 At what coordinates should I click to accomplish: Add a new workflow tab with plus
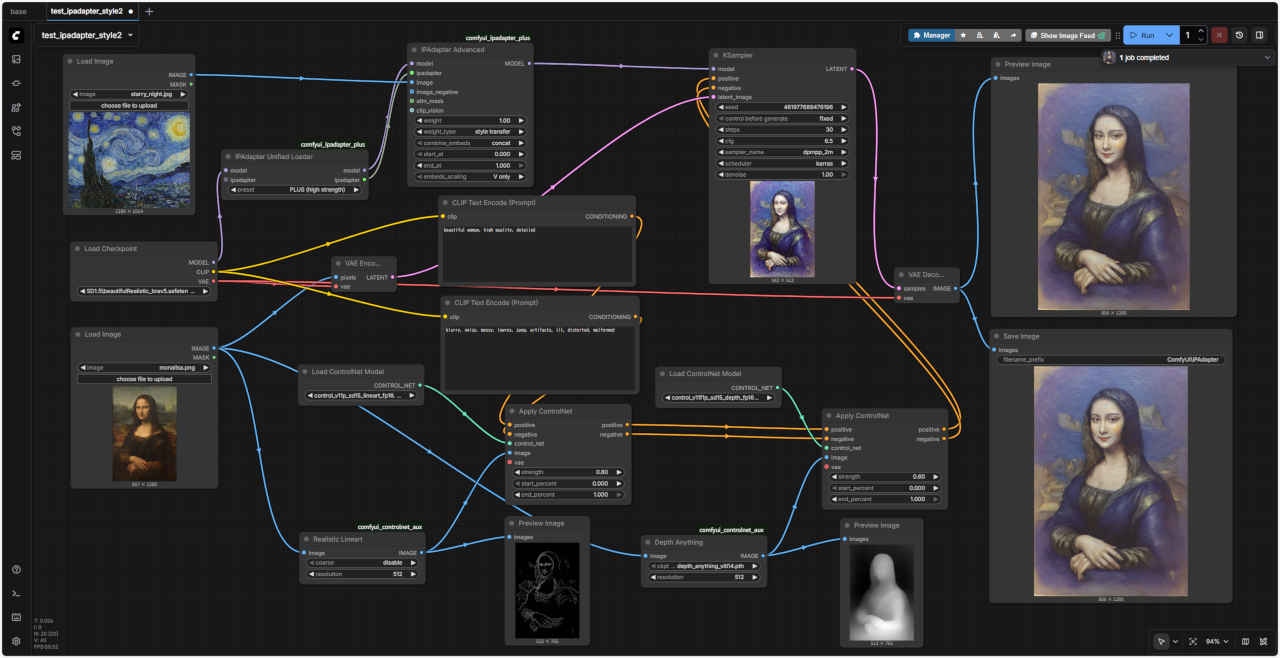149,11
